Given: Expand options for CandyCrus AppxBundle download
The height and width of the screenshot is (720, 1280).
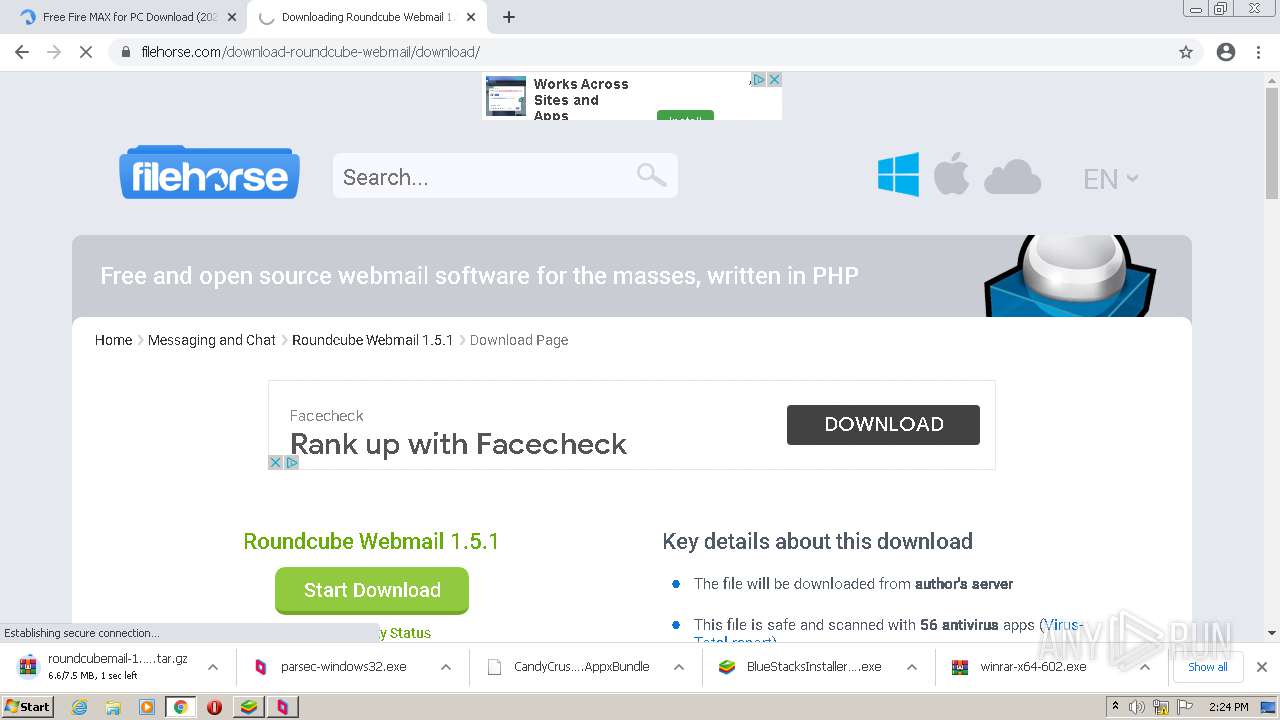Looking at the screenshot, I should pyautogui.click(x=678, y=667).
